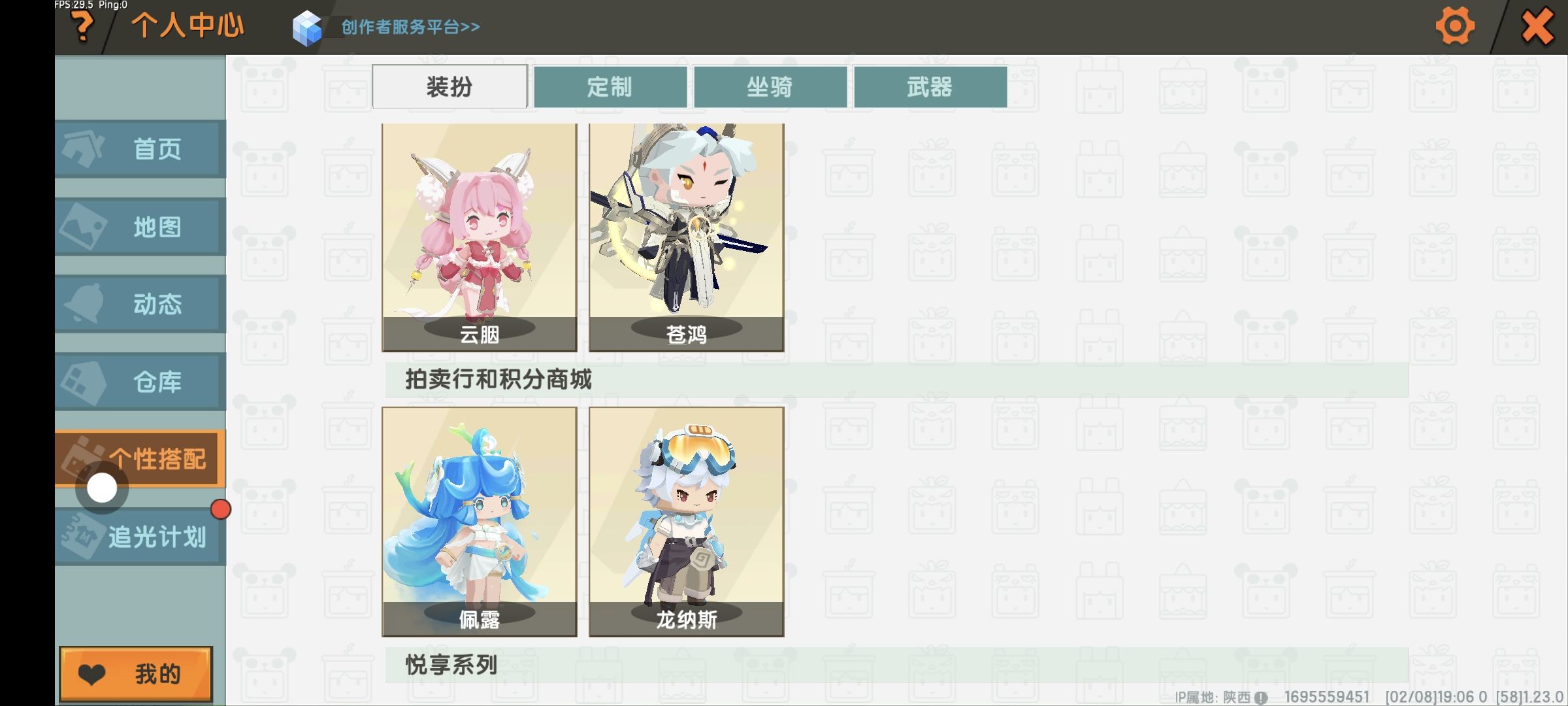
Task: Select the 云胭 pink-haired skin card
Action: (480, 237)
